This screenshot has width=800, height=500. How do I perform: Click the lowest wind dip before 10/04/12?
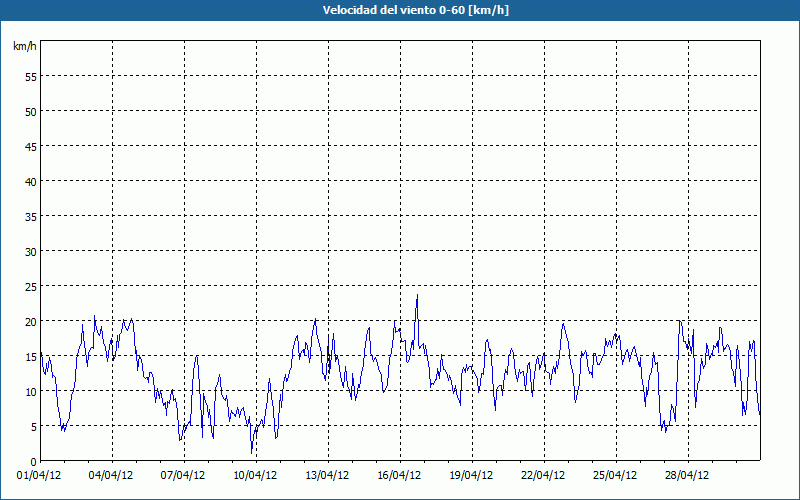coord(252,453)
